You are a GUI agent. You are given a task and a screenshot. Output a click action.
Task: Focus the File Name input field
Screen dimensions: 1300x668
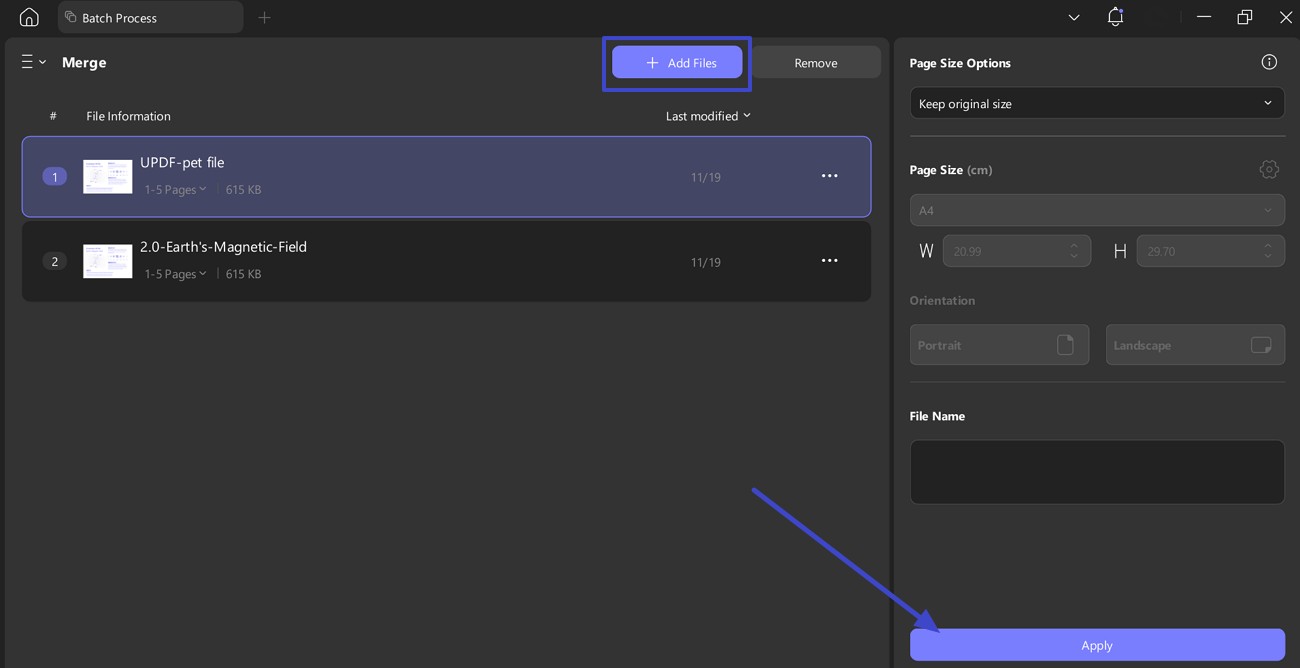click(x=1097, y=472)
